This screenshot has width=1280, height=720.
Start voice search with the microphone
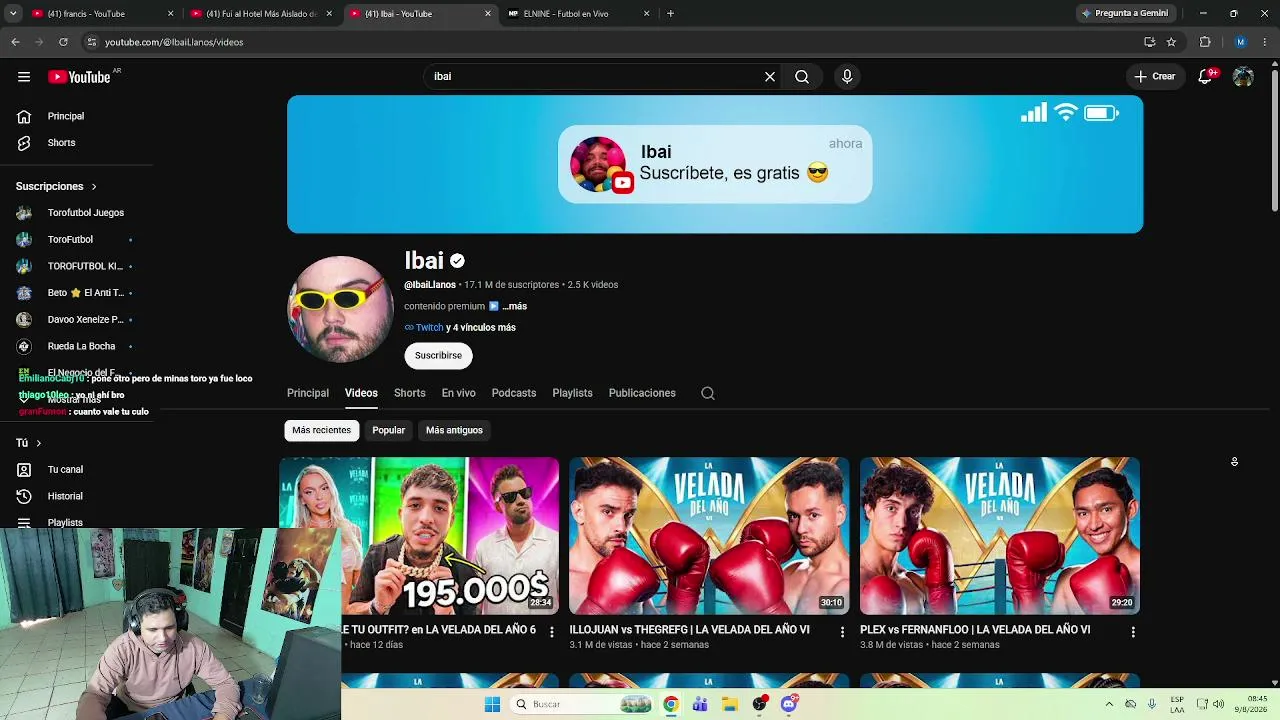[x=847, y=77]
